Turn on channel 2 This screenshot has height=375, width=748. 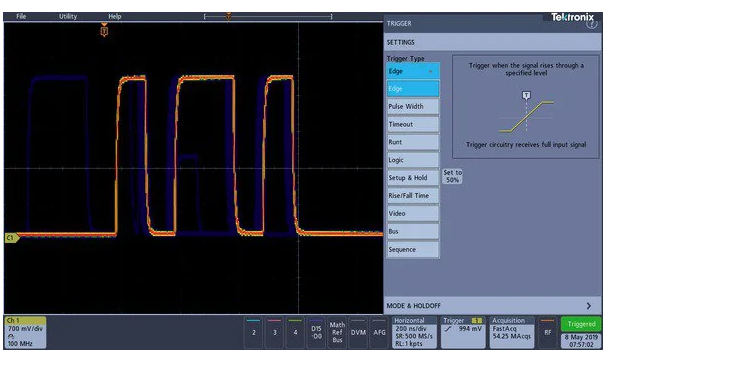coord(253,332)
